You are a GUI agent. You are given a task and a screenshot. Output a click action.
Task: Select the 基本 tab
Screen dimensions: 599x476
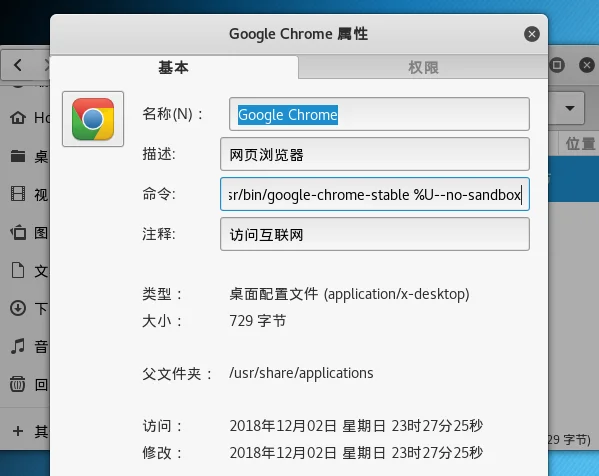pos(174,68)
